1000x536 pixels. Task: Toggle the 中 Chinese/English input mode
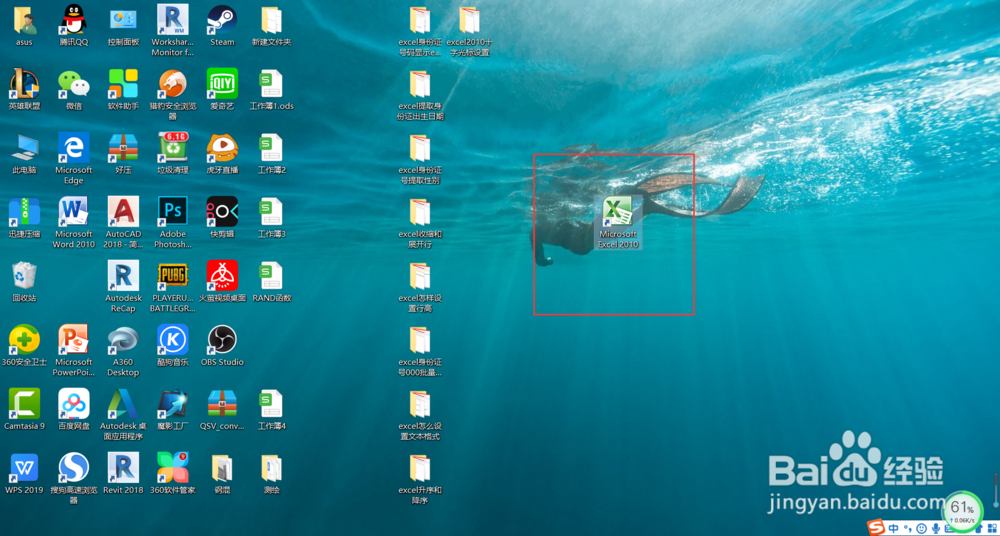point(894,528)
